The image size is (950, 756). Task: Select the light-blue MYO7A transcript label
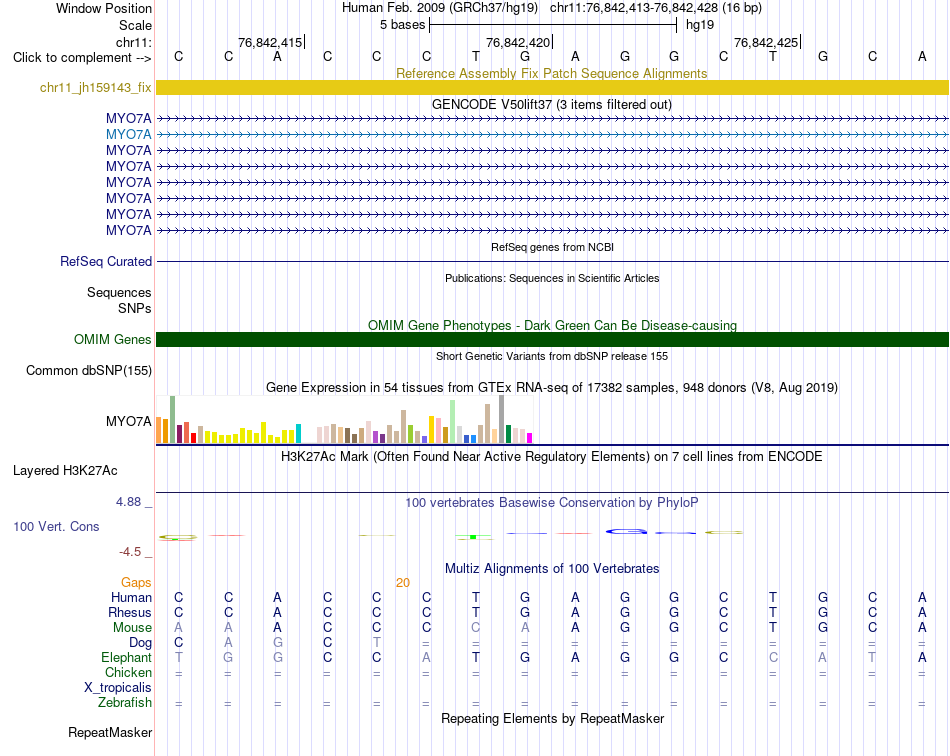click(128, 134)
